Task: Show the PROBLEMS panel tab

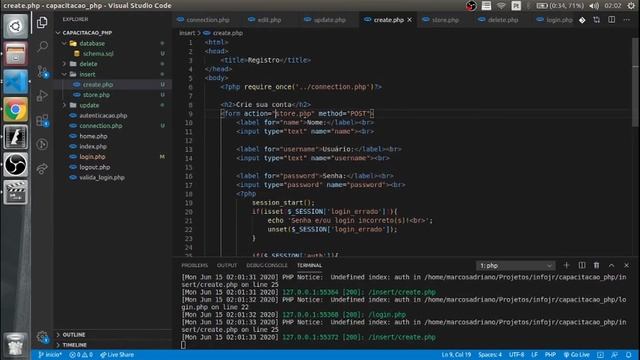Action: pyautogui.click(x=194, y=265)
